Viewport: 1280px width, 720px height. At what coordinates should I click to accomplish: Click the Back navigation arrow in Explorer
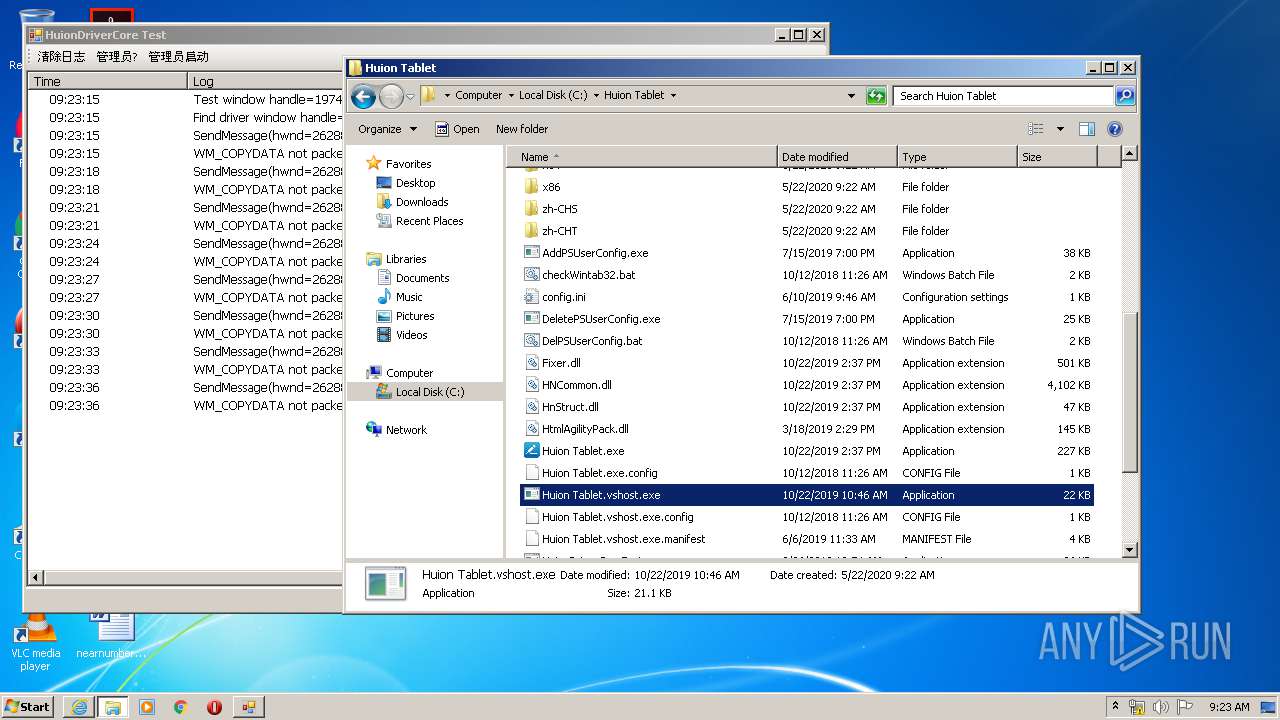click(364, 96)
